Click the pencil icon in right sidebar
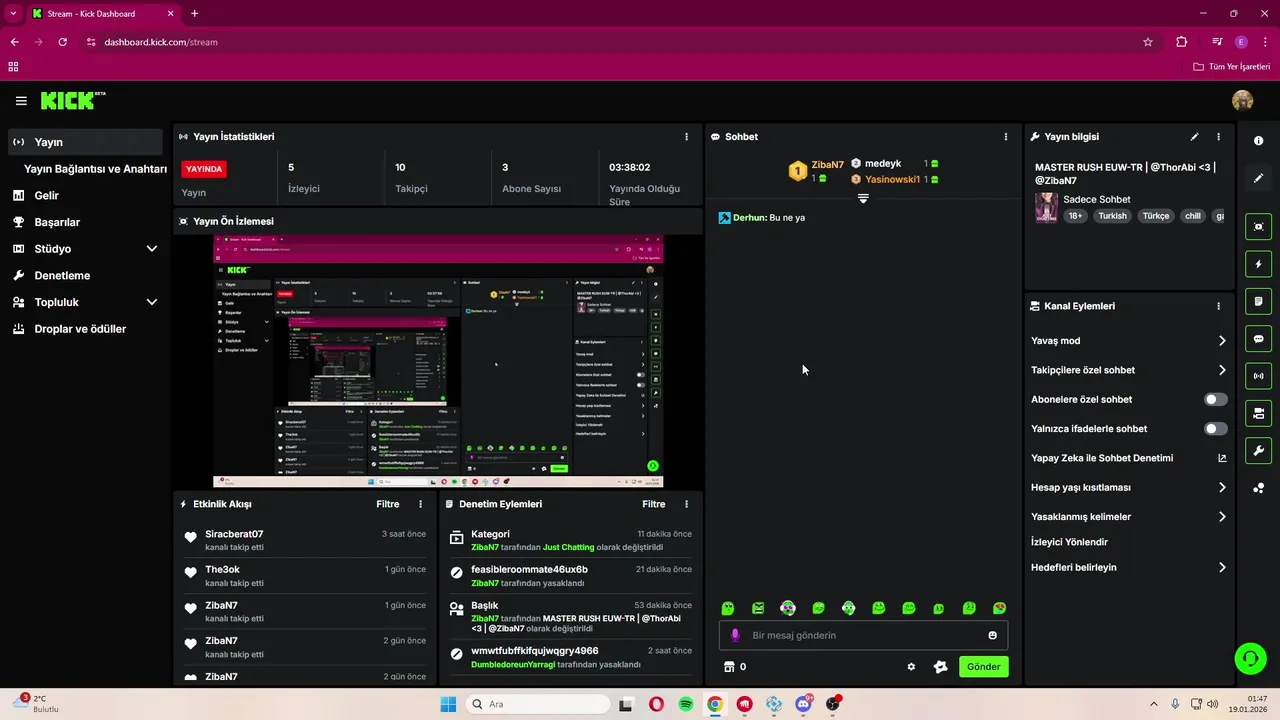 pyautogui.click(x=1259, y=178)
